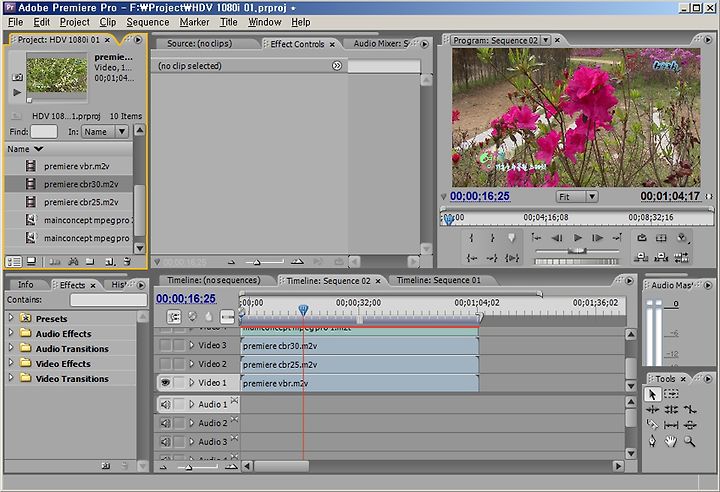Select the Track Select tool

click(x=671, y=394)
